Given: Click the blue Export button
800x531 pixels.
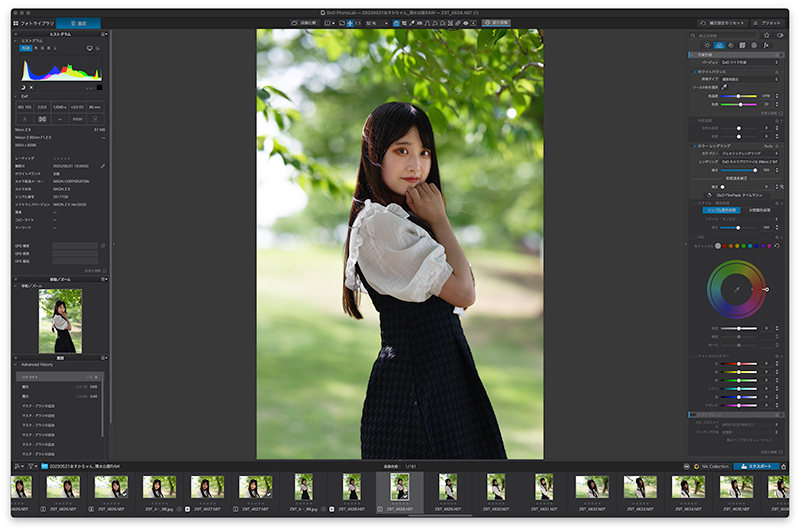Looking at the screenshot, I should coord(756,466).
